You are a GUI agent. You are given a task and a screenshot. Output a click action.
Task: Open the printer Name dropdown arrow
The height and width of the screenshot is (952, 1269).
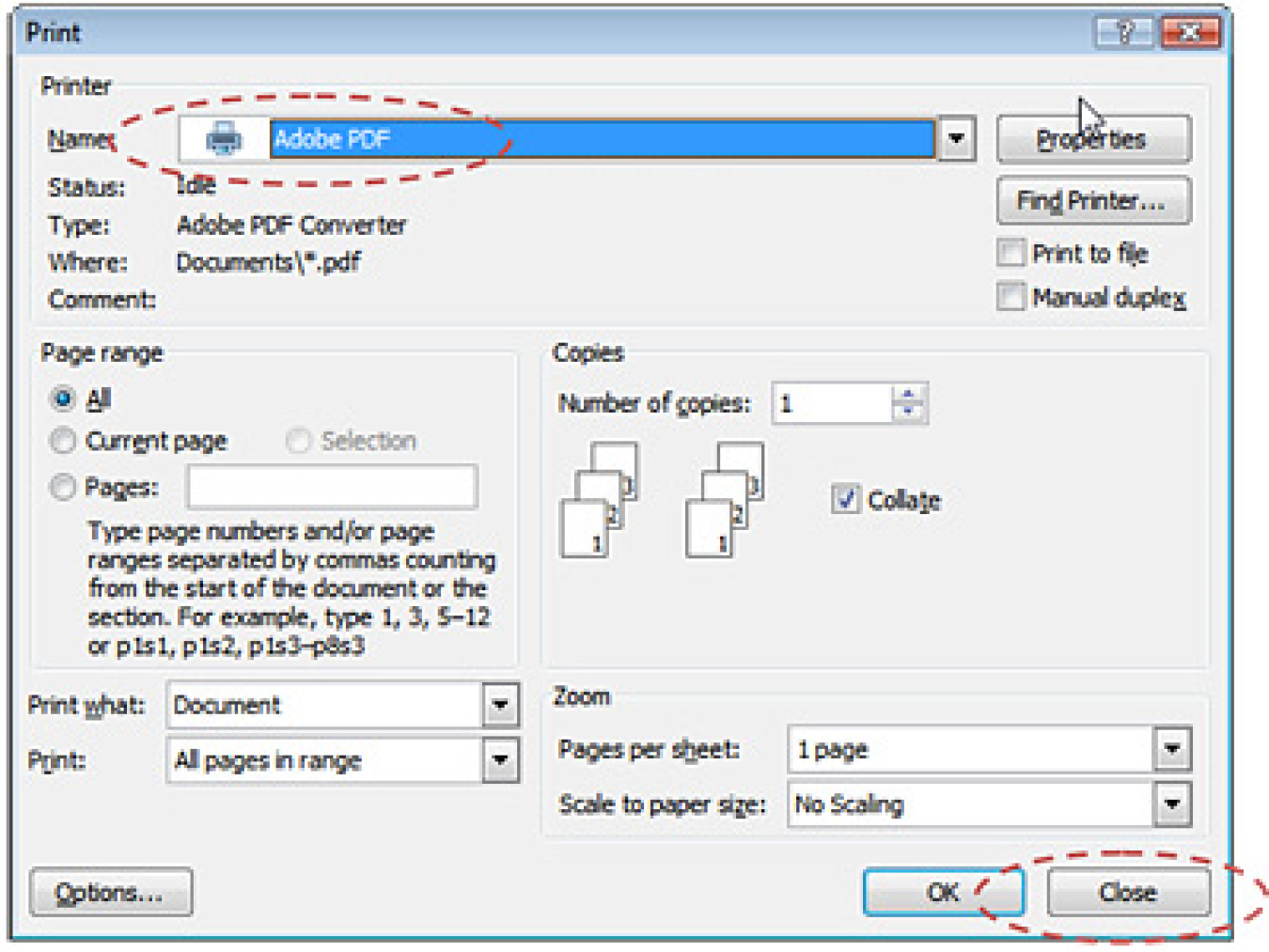tap(956, 139)
